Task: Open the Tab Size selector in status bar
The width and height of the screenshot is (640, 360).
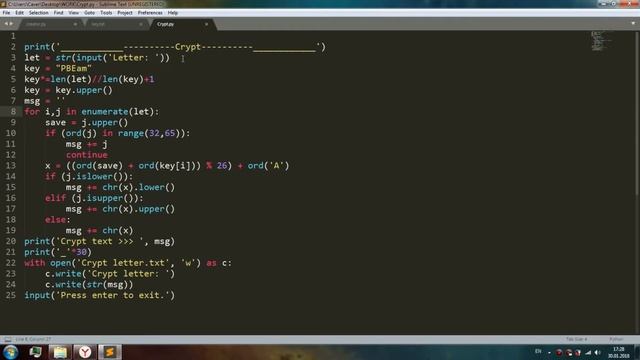Action: click(x=576, y=339)
